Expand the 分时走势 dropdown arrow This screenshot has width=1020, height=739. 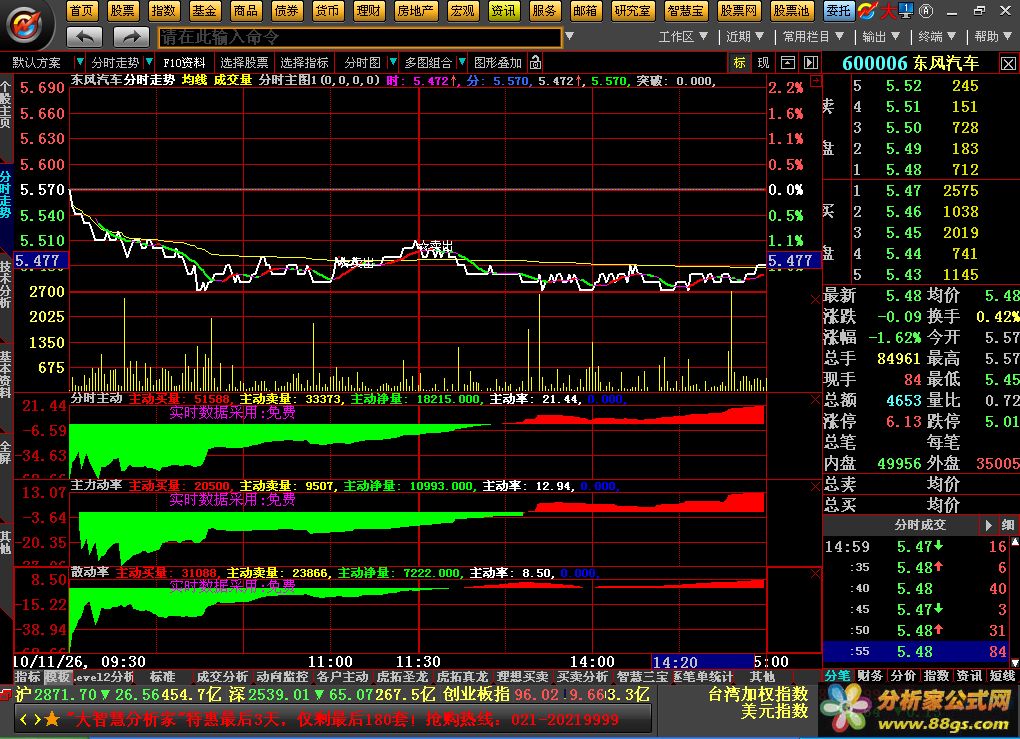pyautogui.click(x=149, y=62)
